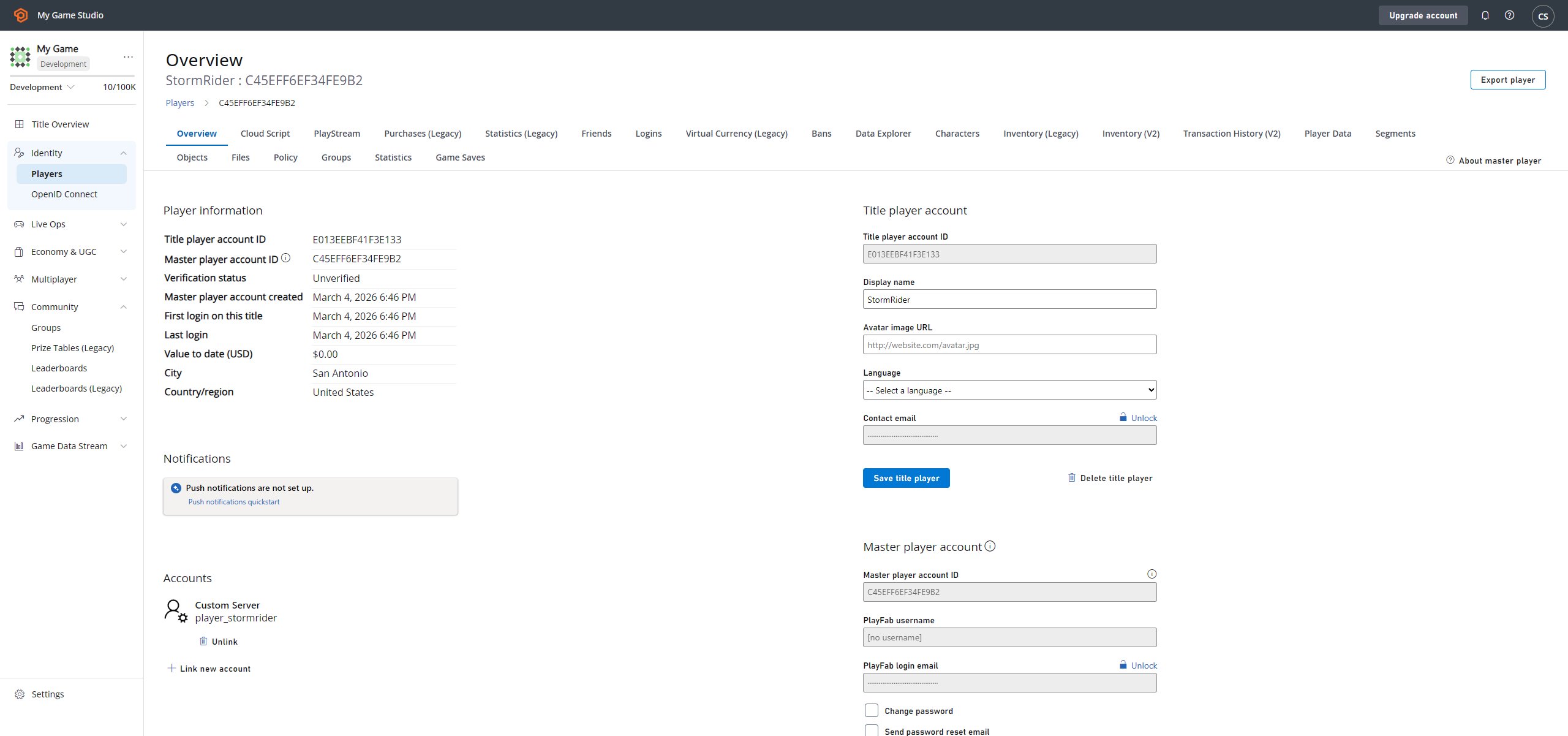Viewport: 1568px width, 736px height.
Task: Click the Delete title player trash icon
Action: pyautogui.click(x=1072, y=477)
